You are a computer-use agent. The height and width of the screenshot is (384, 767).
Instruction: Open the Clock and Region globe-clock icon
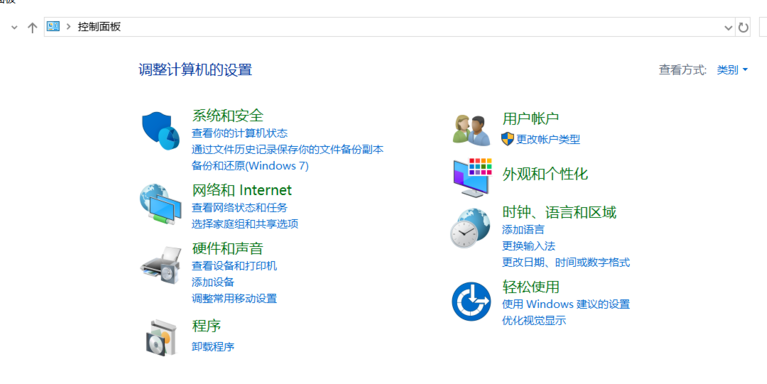470,228
